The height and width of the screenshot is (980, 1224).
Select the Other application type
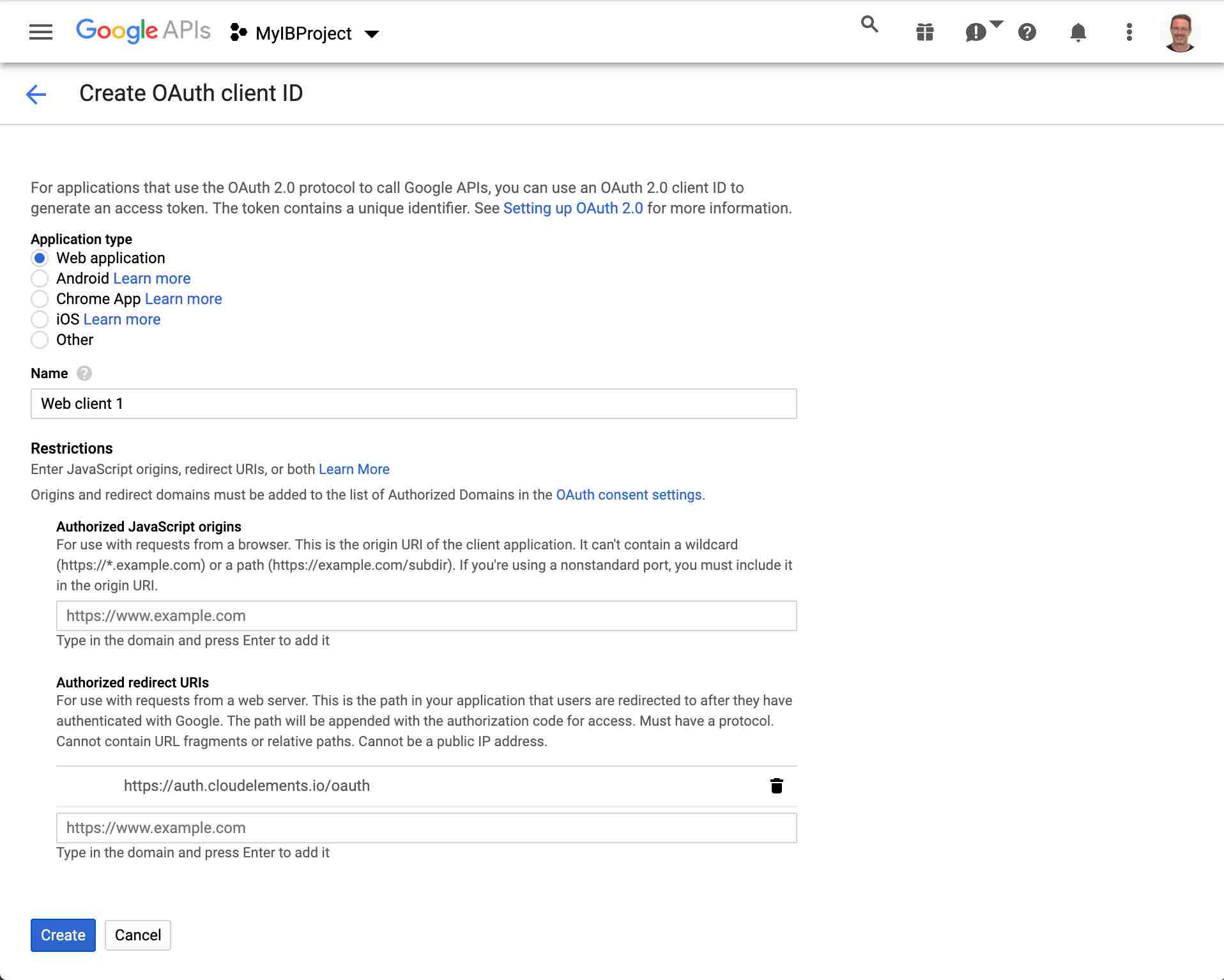coord(40,340)
